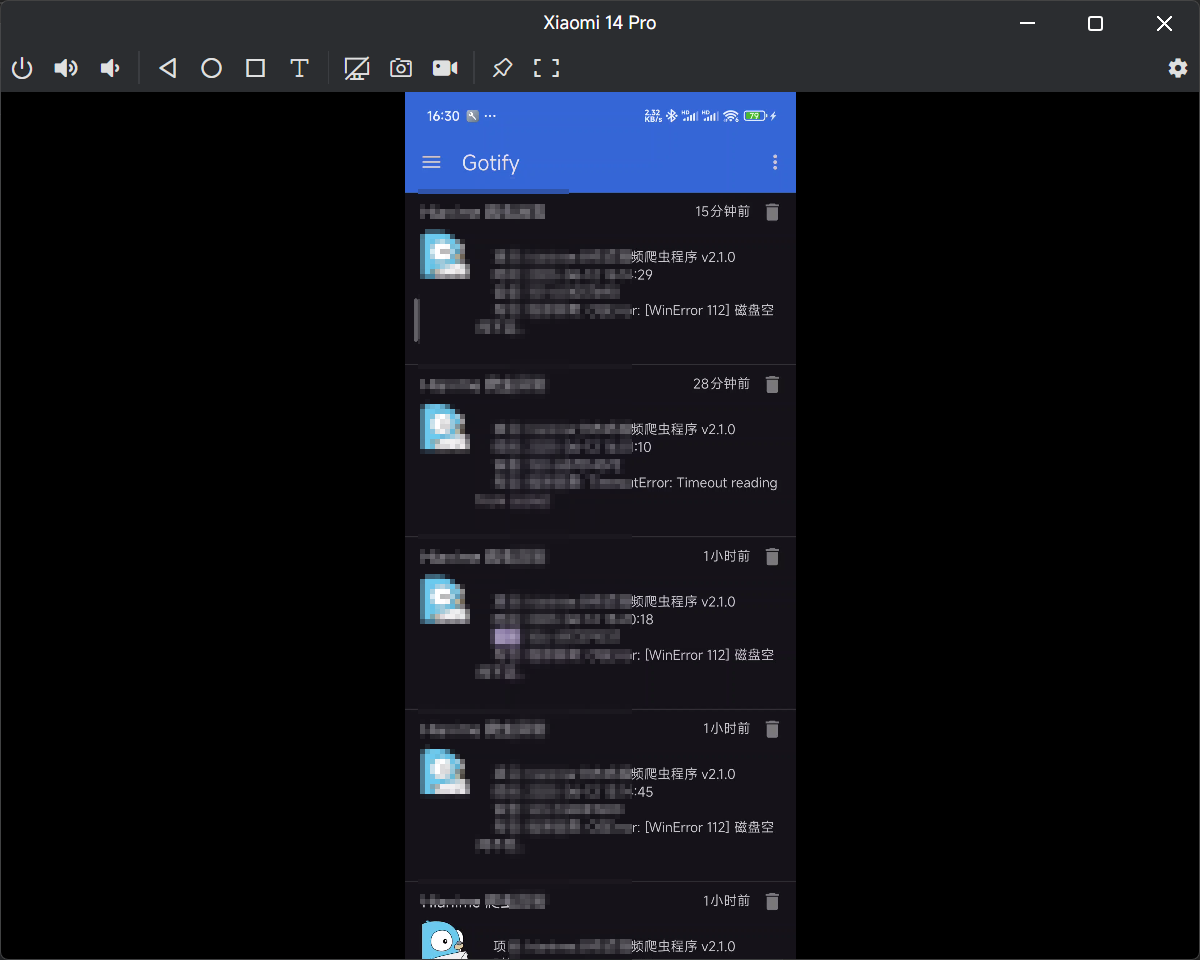
Task: Click the T text input icon
Action: coord(299,68)
